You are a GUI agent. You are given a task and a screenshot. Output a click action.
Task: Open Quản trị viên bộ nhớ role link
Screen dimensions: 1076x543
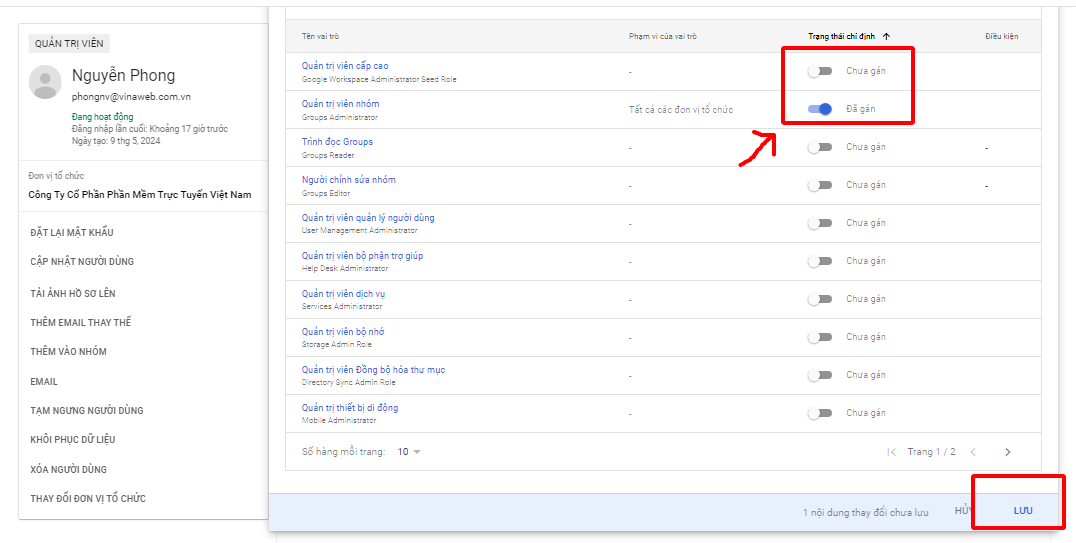tap(343, 331)
